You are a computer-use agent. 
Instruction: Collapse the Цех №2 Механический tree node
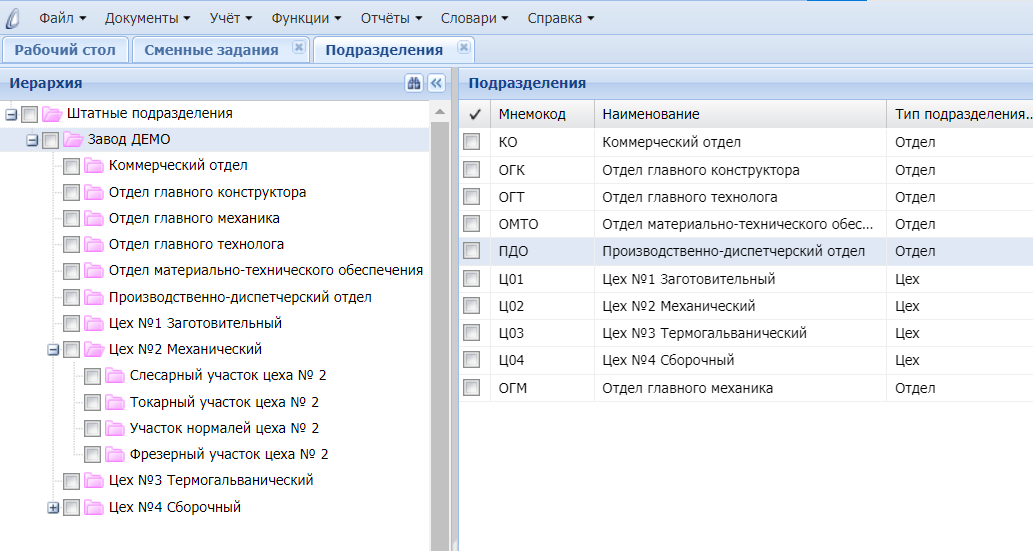coord(54,350)
